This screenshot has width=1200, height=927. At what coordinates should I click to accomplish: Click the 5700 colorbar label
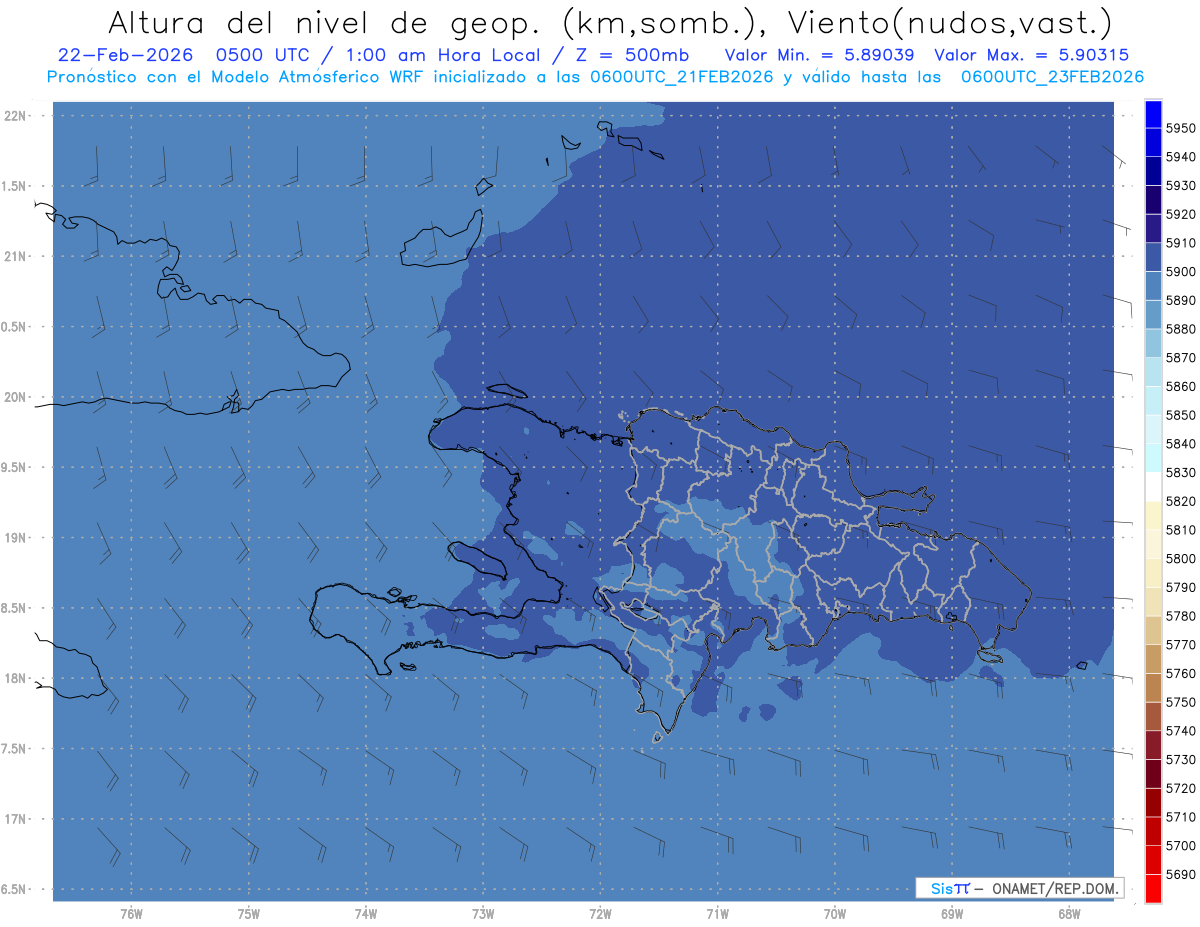[x=1180, y=846]
